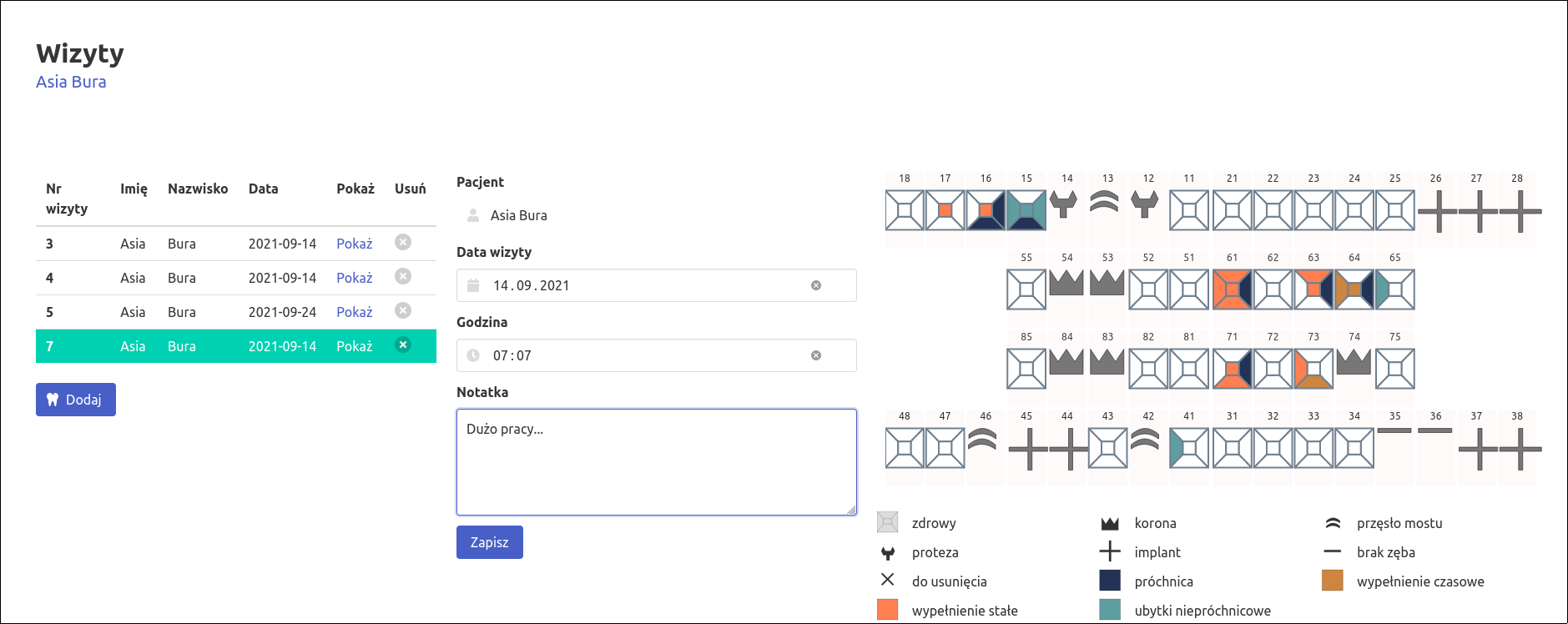Clear the visit date field
Screen dimensions: 1568x624
point(816,285)
